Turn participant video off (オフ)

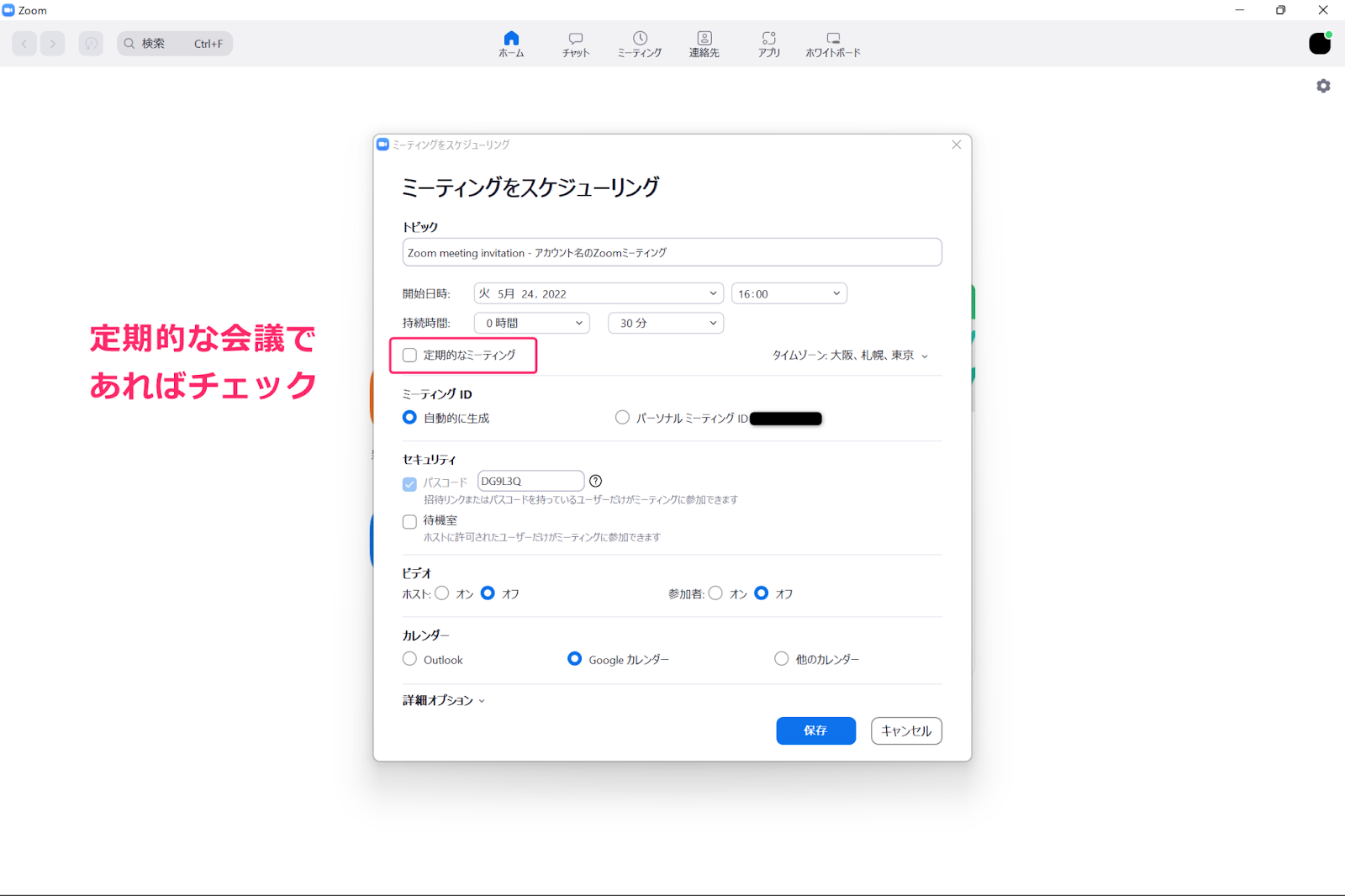(762, 593)
